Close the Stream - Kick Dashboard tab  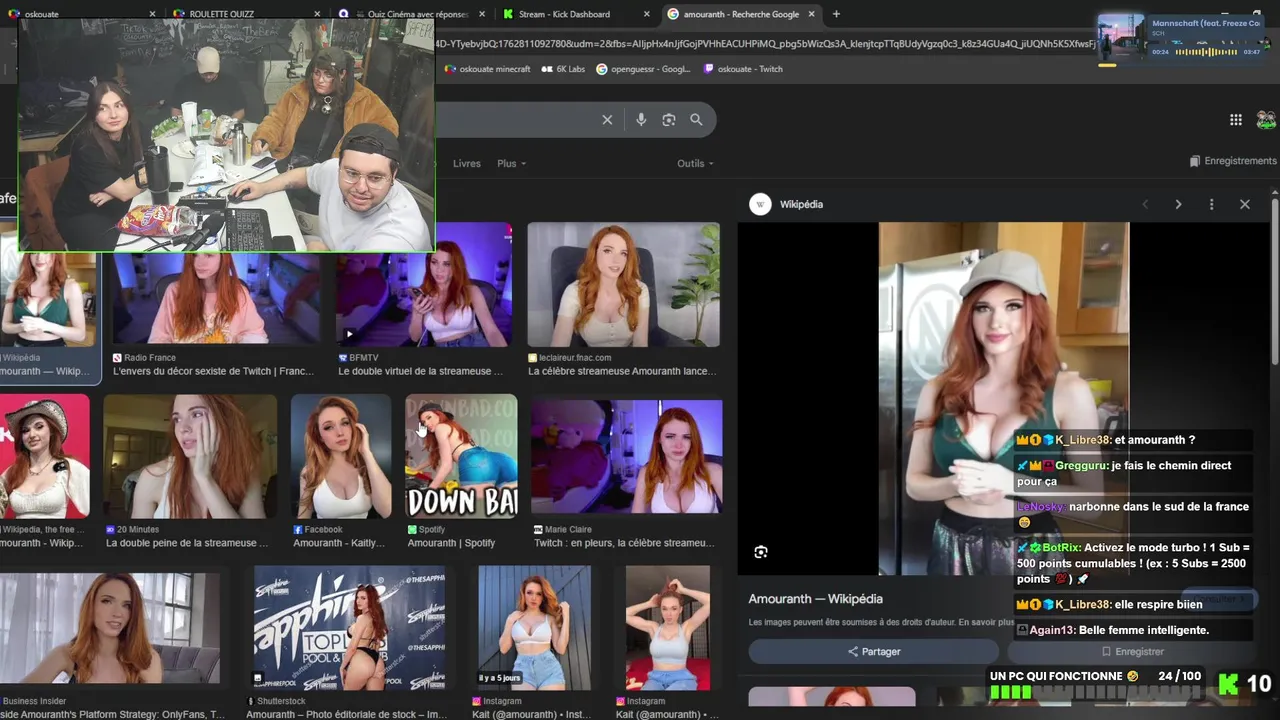click(x=646, y=14)
